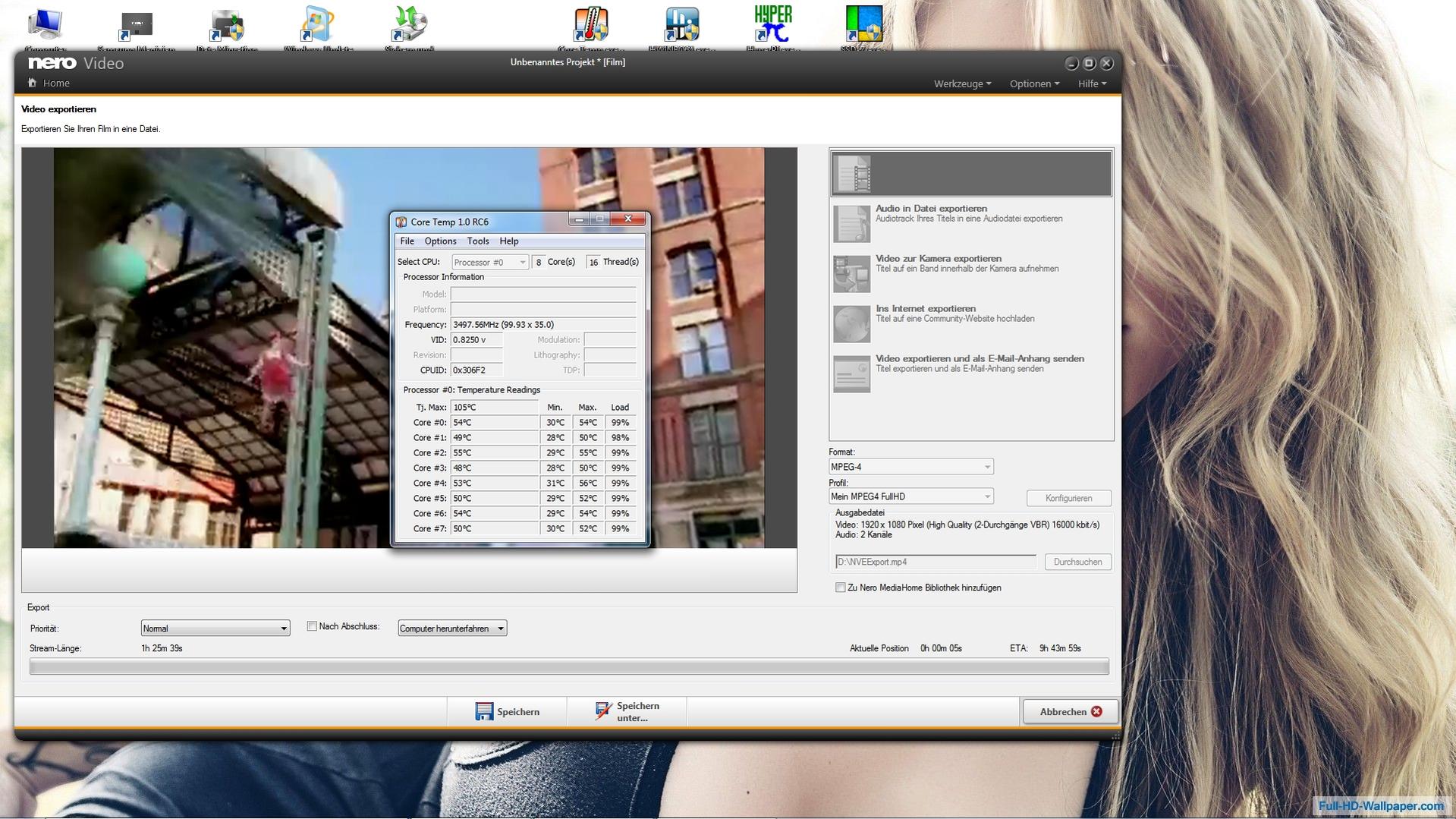Click the VID value 0.8250 v

coord(476,339)
